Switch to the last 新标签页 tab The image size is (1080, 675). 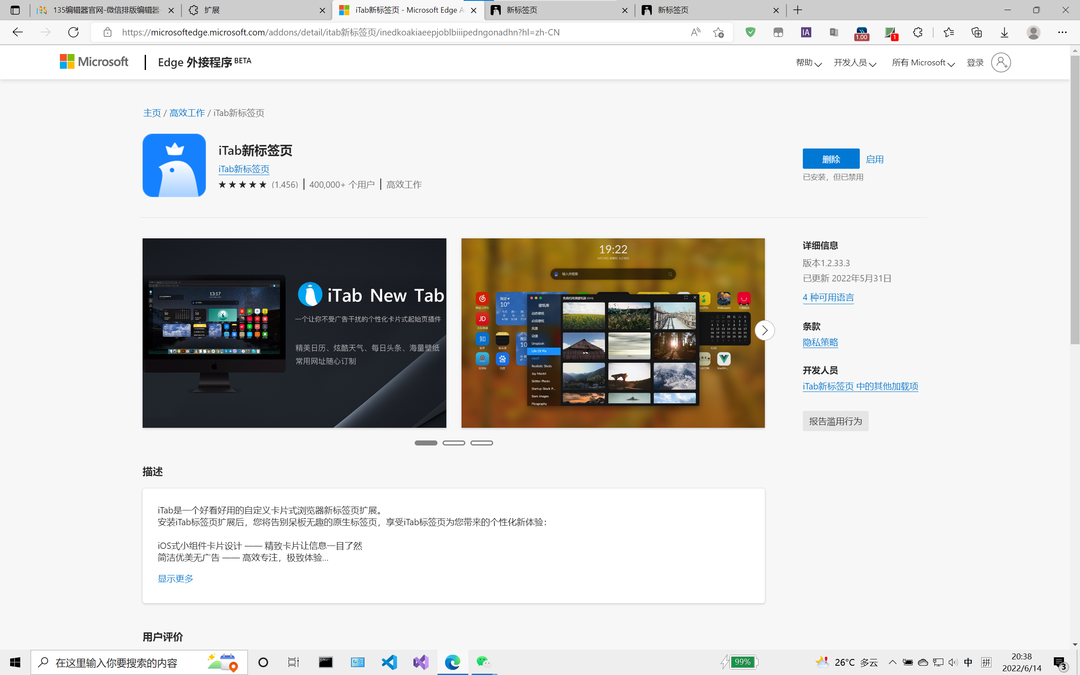tap(709, 10)
